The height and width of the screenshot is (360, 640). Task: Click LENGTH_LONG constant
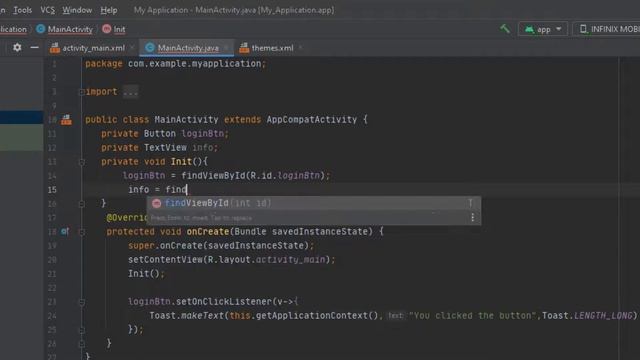[603, 316]
